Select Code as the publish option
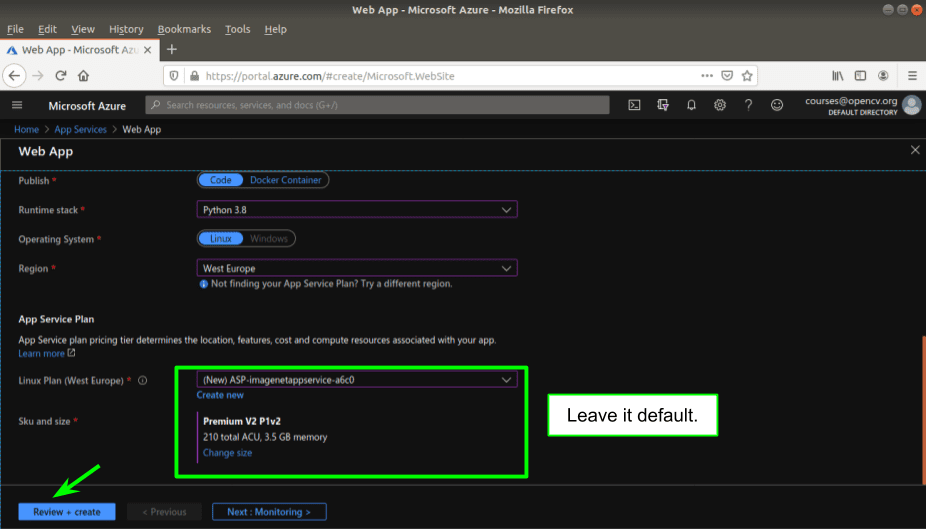 coord(221,180)
